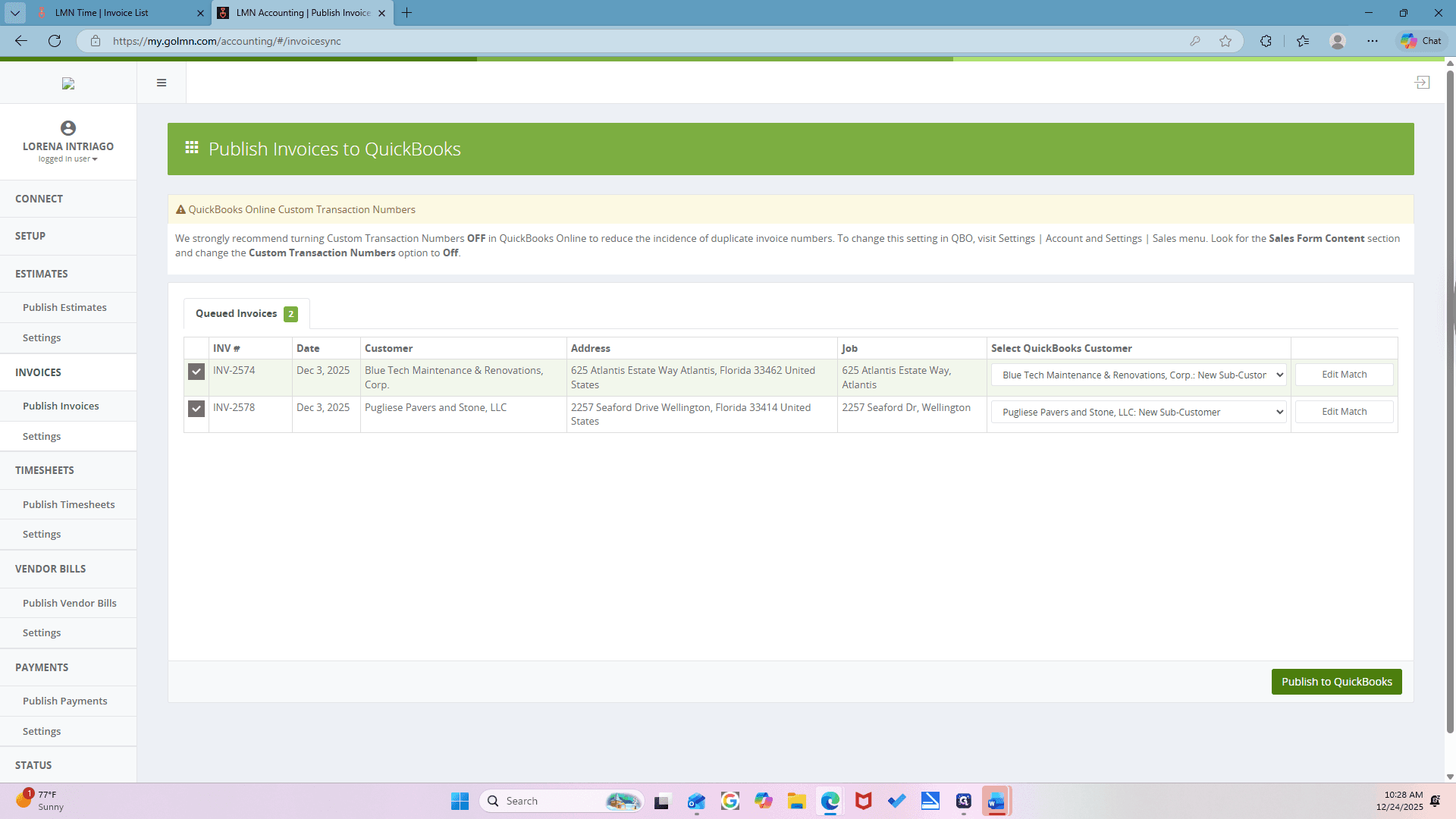1456x819 pixels.
Task: Refresh the page with reload icon
Action: pos(55,41)
